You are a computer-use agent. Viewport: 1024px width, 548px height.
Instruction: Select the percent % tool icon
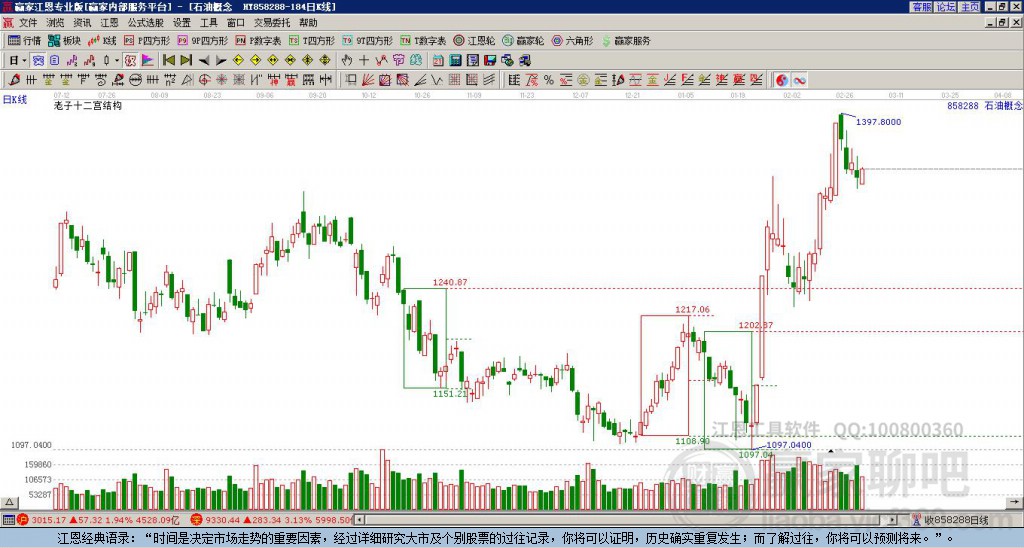549,80
